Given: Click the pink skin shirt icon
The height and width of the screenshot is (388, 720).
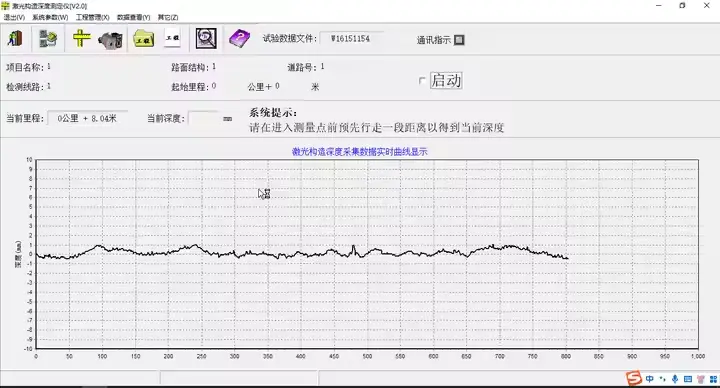Looking at the screenshot, I should pos(701,379).
